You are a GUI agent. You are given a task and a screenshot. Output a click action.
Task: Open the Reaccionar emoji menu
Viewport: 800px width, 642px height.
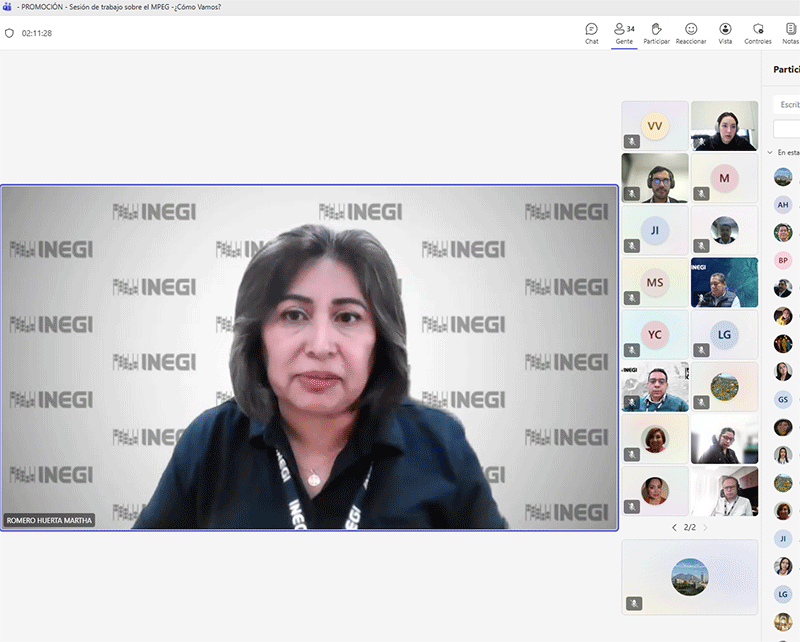(x=691, y=33)
